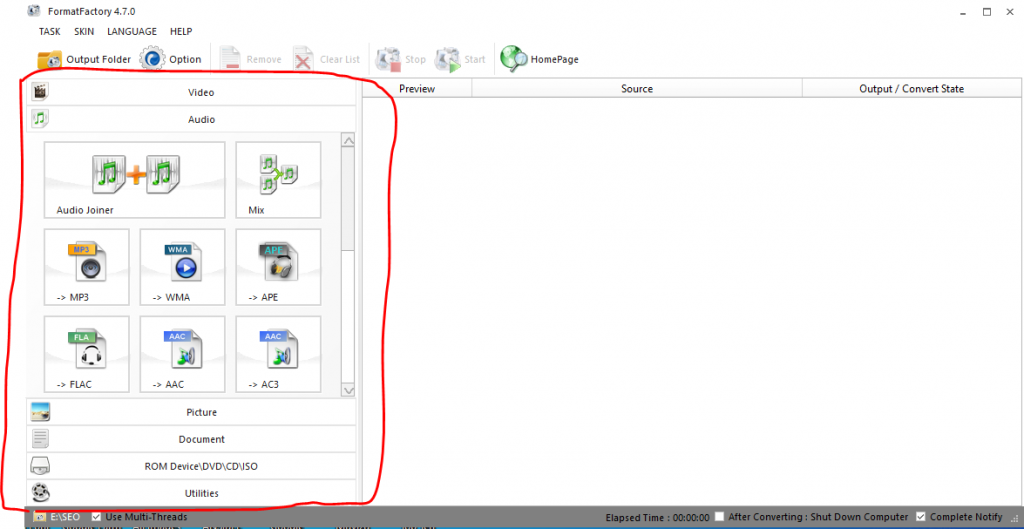Image resolution: width=1024 pixels, height=529 pixels.
Task: Open the TASK menu
Action: point(50,31)
